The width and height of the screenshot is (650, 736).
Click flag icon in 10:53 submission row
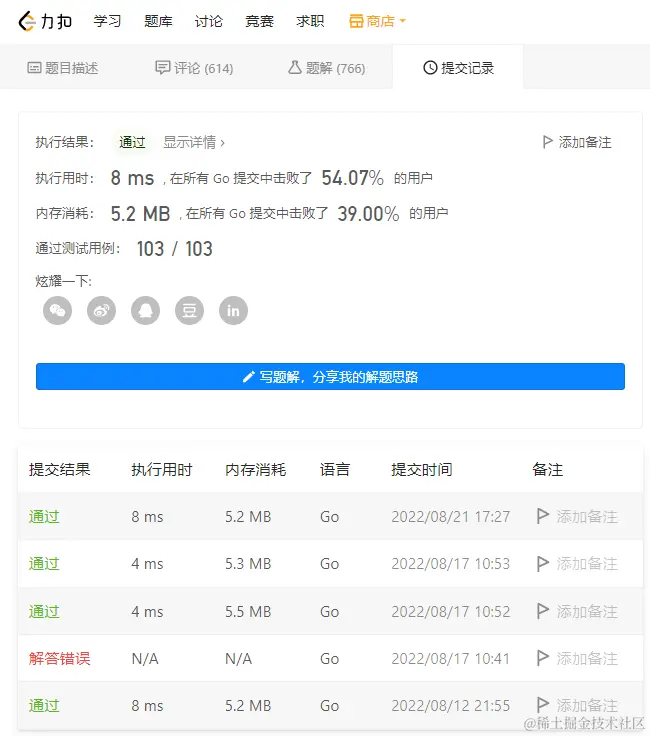pyautogui.click(x=543, y=563)
